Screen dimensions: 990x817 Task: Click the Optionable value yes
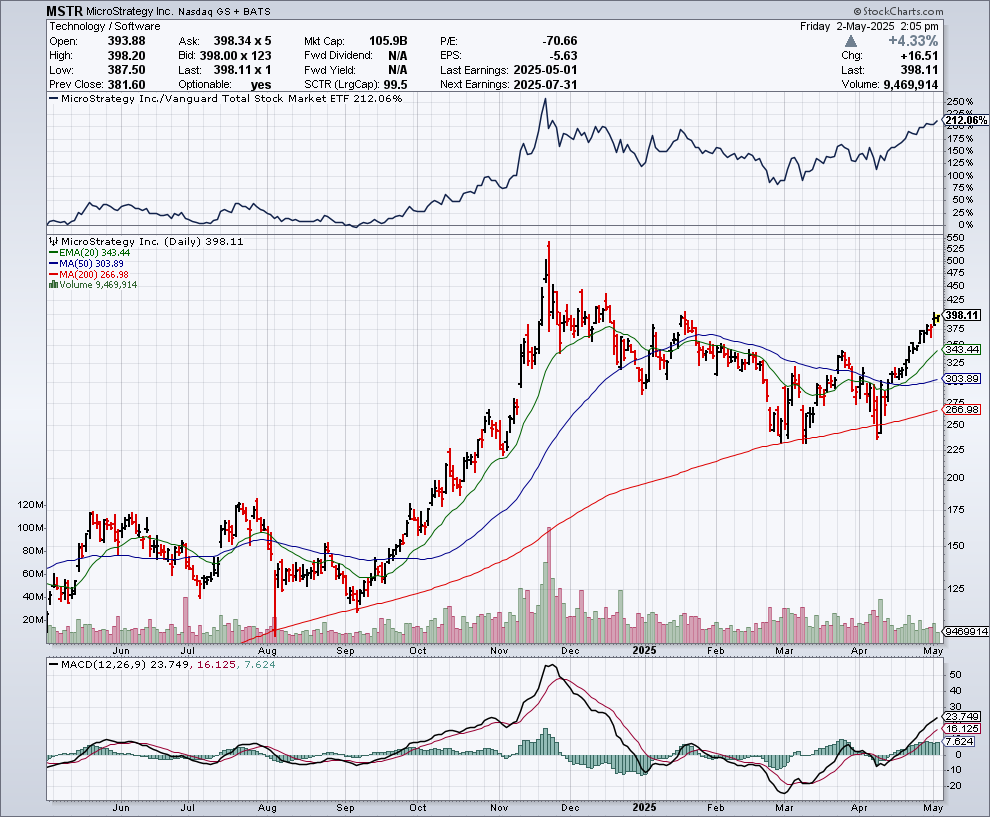(261, 84)
